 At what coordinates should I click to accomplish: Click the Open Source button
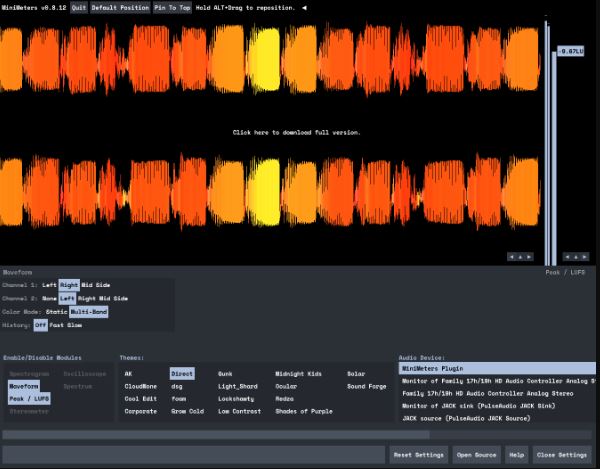(476, 455)
